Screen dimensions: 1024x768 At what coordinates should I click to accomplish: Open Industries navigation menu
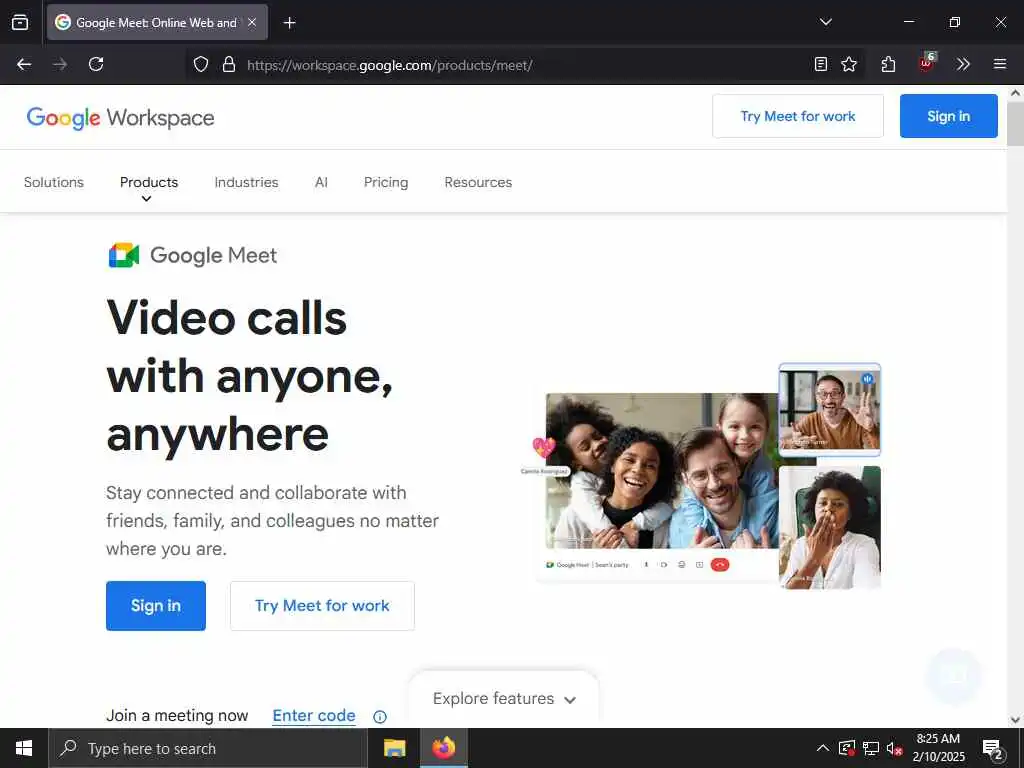click(x=246, y=182)
